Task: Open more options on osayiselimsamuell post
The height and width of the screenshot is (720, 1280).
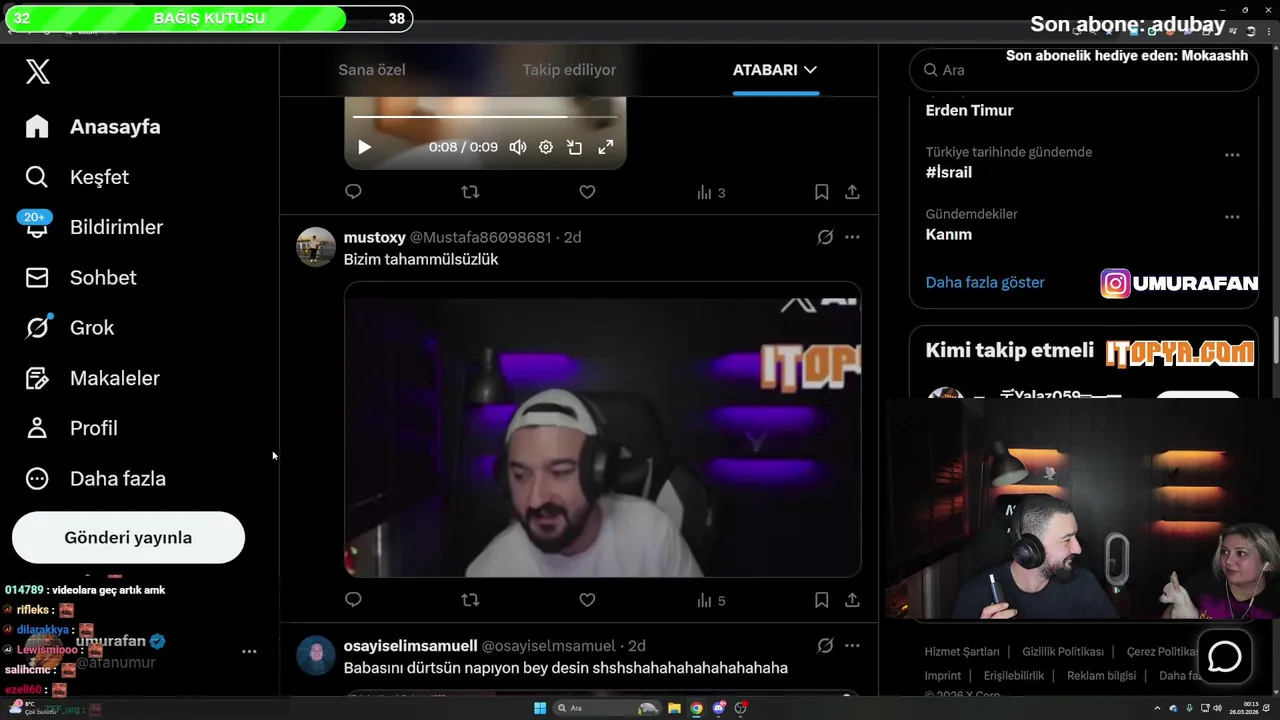Action: point(852,646)
